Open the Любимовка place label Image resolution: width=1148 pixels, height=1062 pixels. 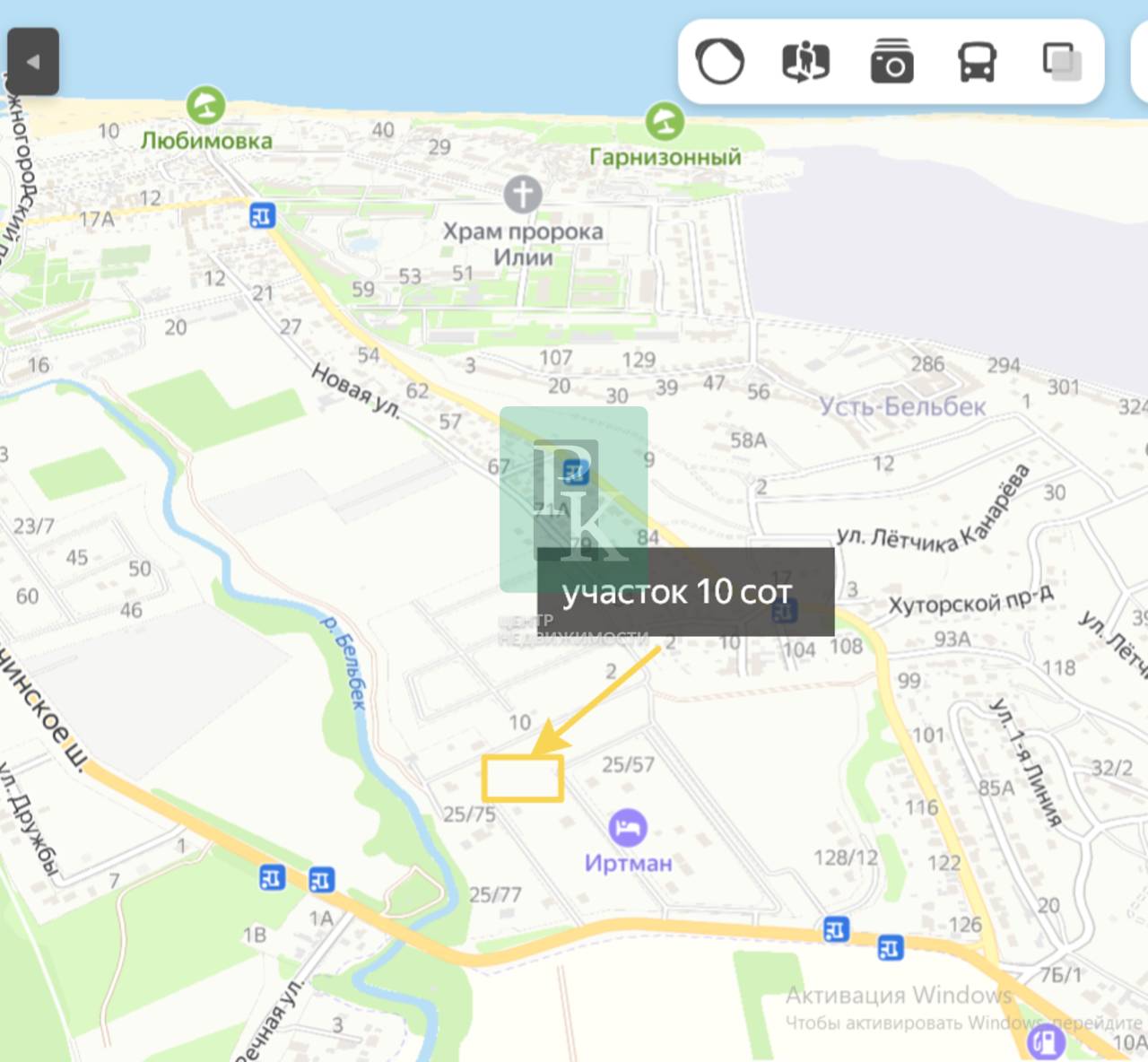[x=206, y=141]
